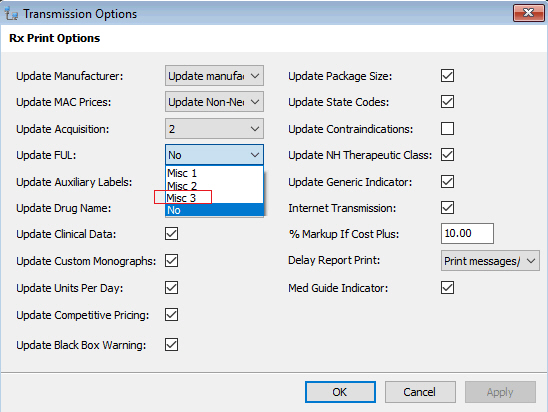This screenshot has width=548, height=412.
Task: Select Misc 1 from the list
Action: [214, 173]
